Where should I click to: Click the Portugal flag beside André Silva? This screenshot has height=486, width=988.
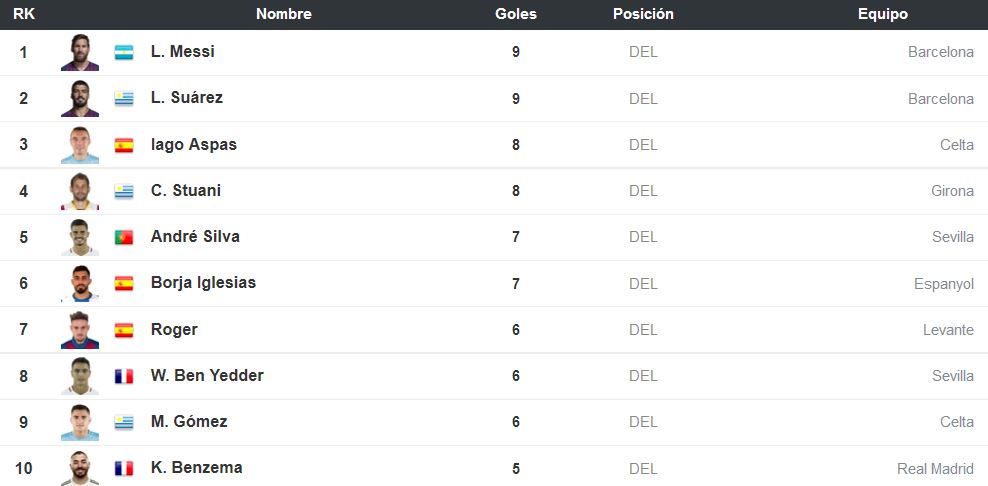coord(124,237)
